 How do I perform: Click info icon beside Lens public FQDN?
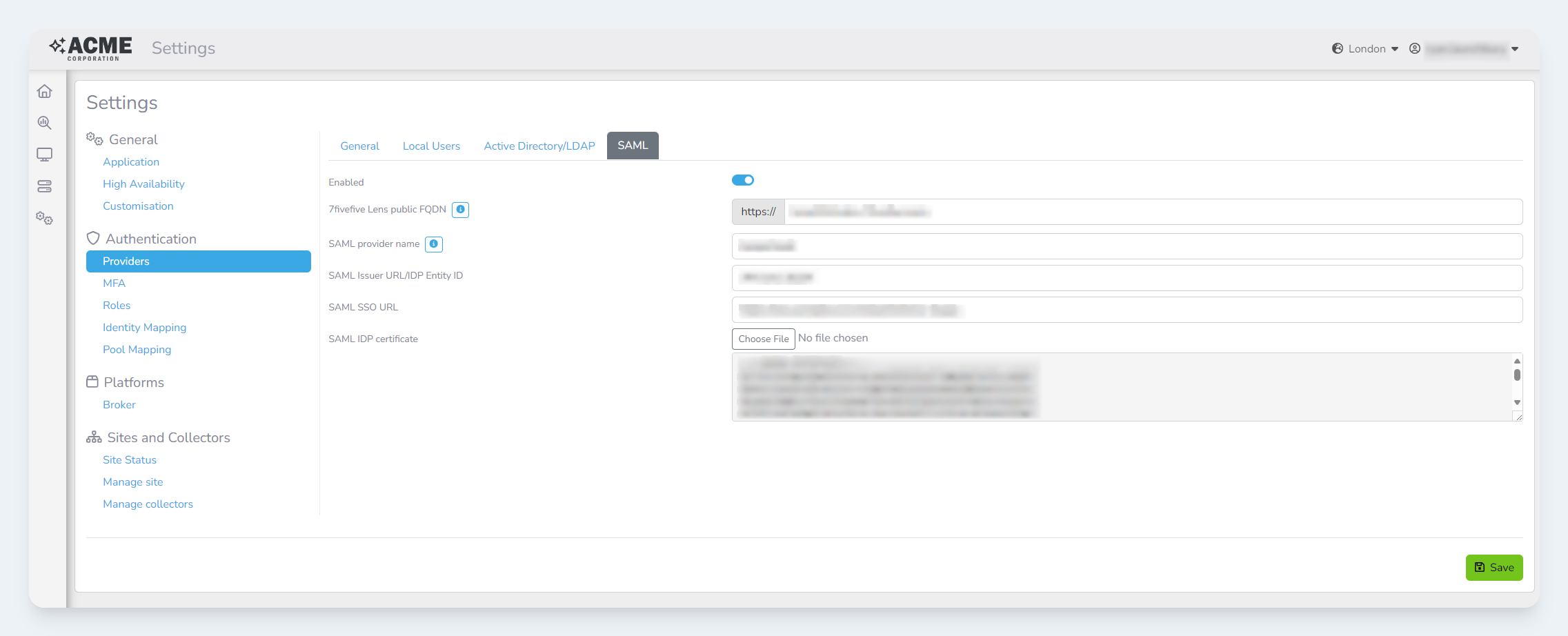(x=460, y=210)
